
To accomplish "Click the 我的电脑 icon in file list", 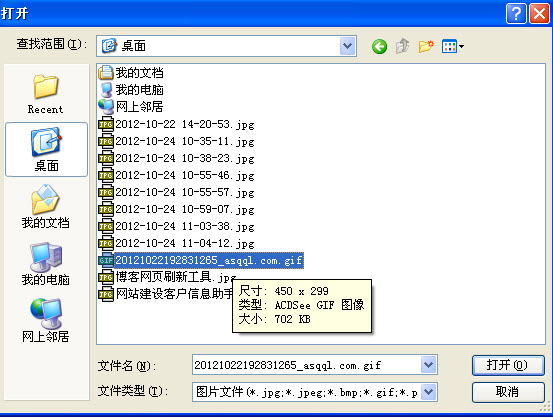I will click(105, 90).
